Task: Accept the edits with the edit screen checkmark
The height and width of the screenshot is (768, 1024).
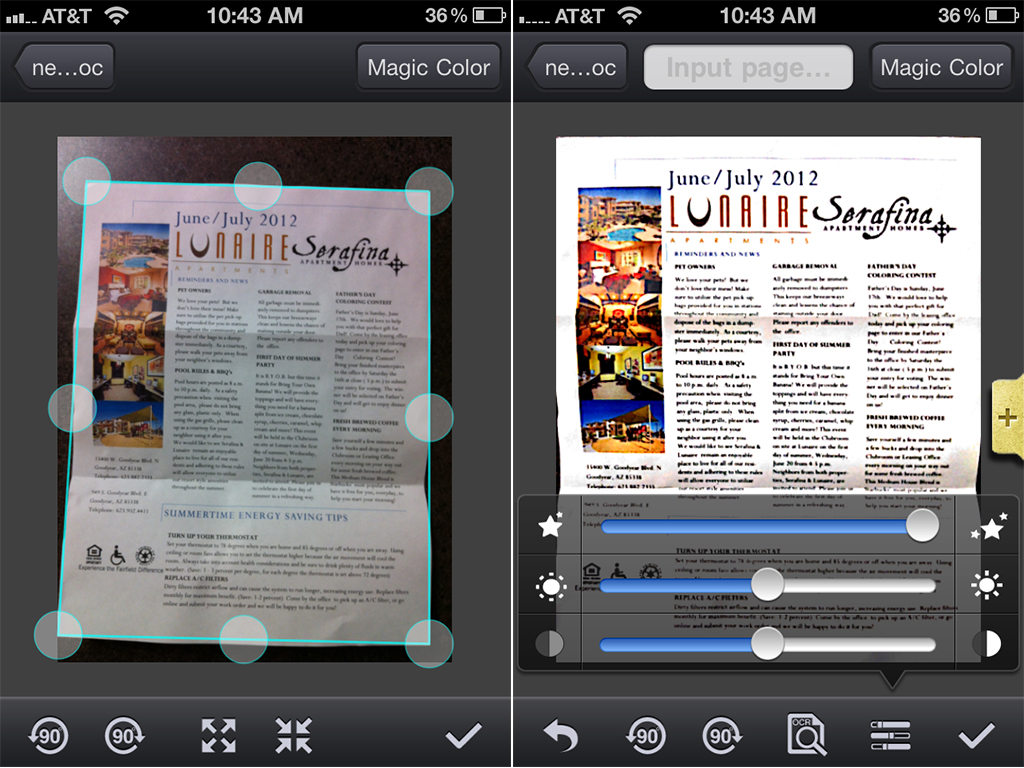Action: pos(976,737)
